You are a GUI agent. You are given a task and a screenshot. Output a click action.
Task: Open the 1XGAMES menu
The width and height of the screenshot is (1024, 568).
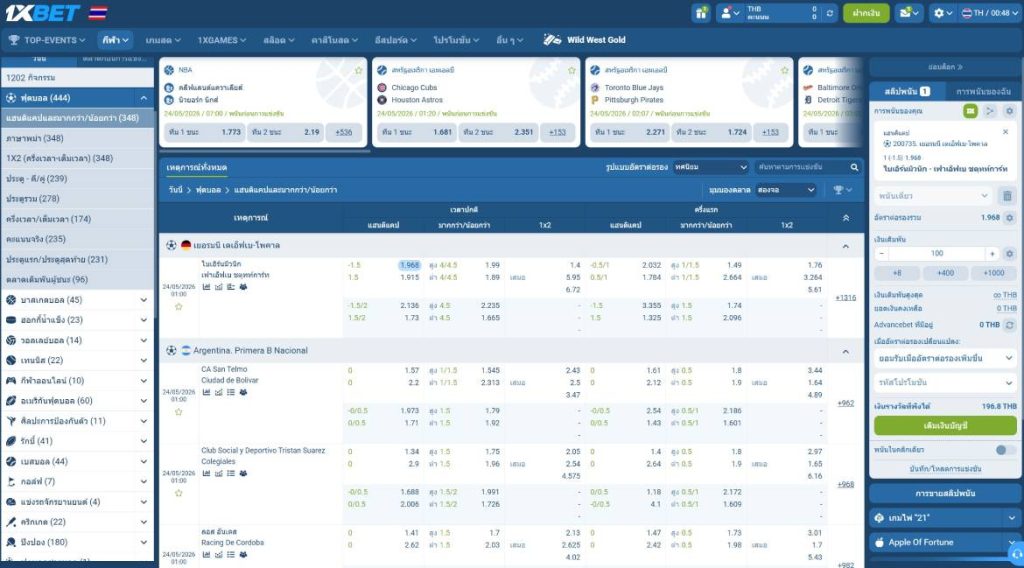tap(221, 40)
